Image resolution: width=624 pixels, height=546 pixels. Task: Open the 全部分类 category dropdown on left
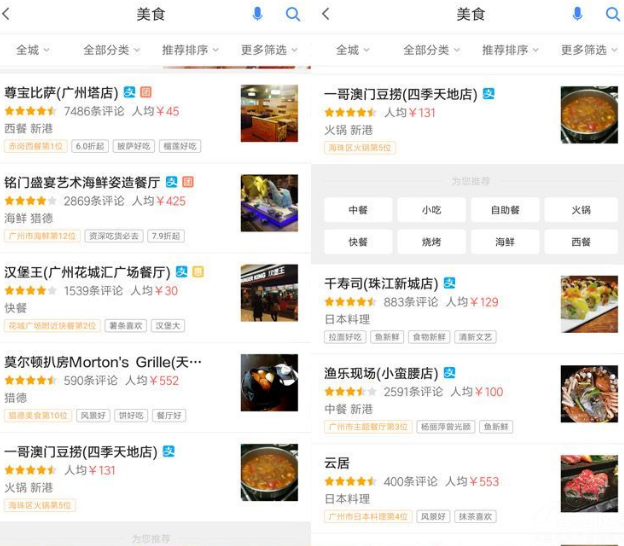click(111, 50)
